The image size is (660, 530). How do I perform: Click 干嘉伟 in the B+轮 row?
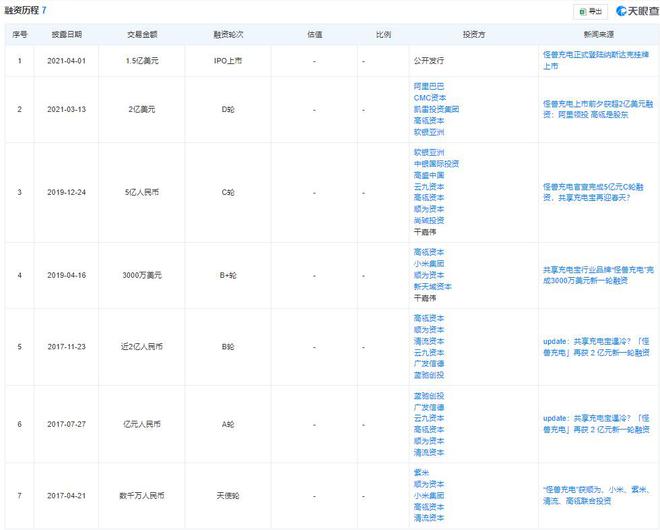pyautogui.click(x=425, y=298)
